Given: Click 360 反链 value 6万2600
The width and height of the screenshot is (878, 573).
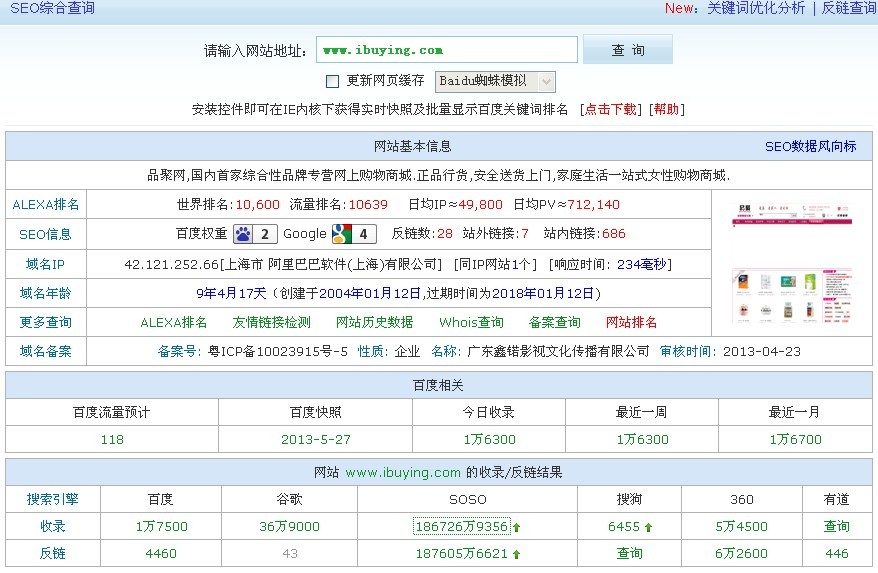Looking at the screenshot, I should click(741, 554).
